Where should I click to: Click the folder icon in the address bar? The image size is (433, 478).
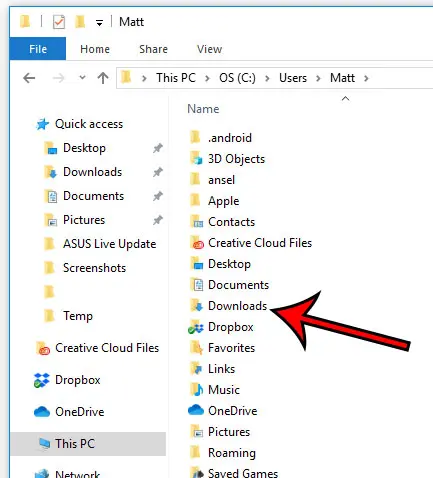tap(126, 77)
